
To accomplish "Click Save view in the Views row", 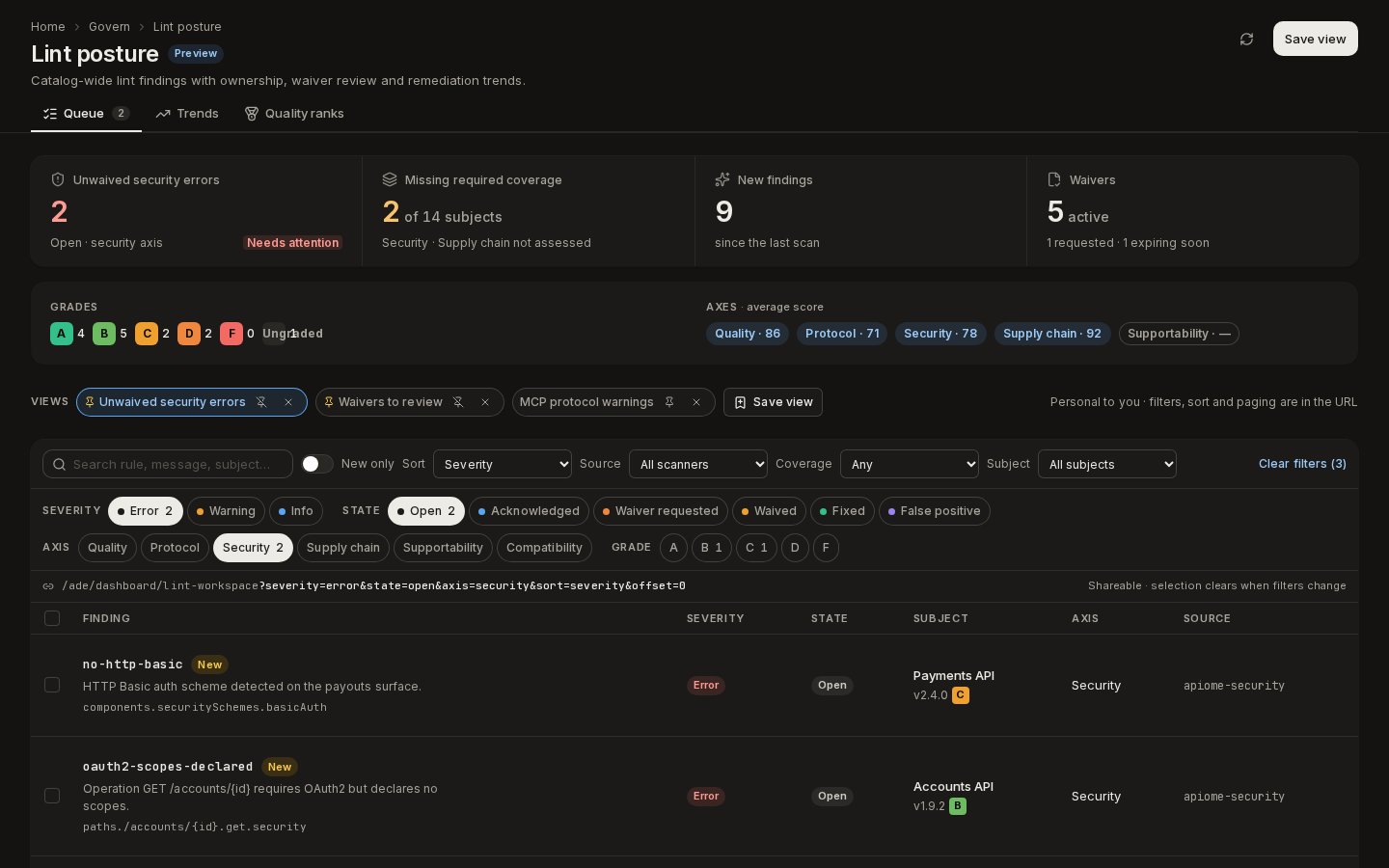I will [773, 402].
